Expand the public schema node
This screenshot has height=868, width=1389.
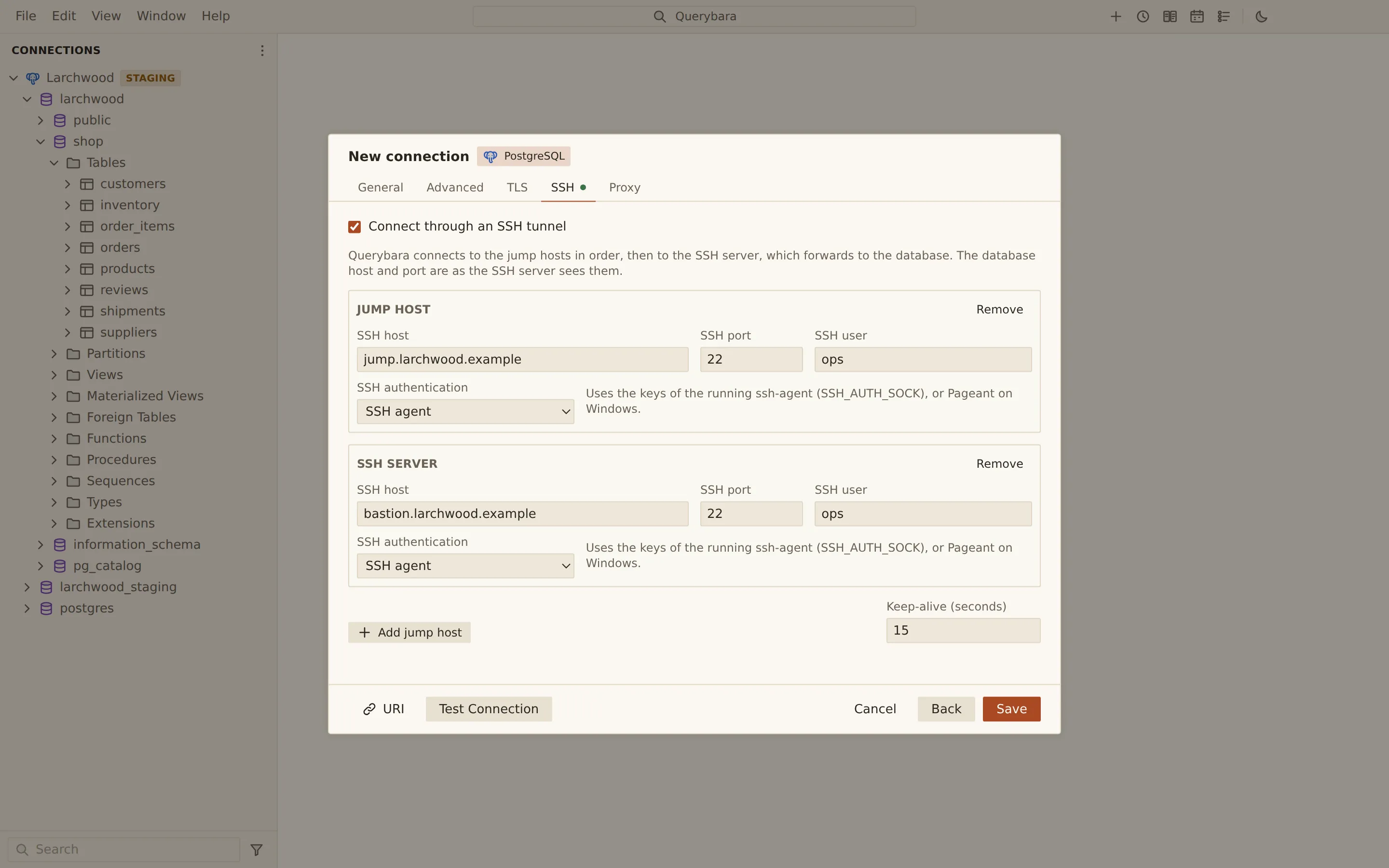coord(40,121)
